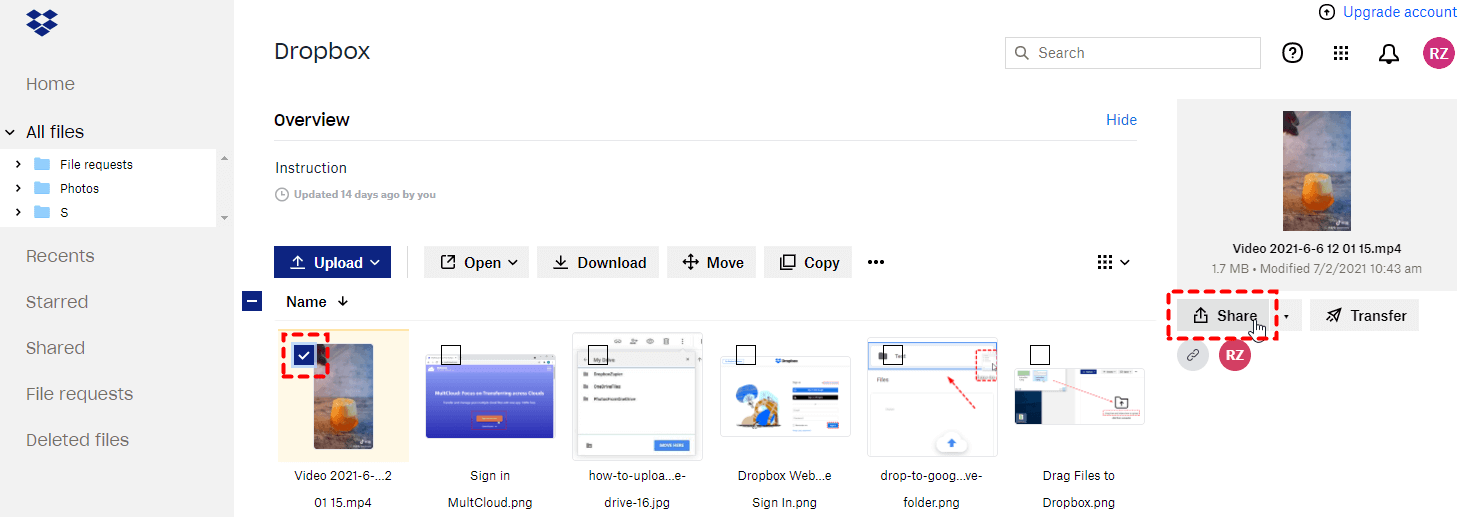This screenshot has width=1461, height=517.
Task: Click inside the Search input field
Action: point(1132,53)
